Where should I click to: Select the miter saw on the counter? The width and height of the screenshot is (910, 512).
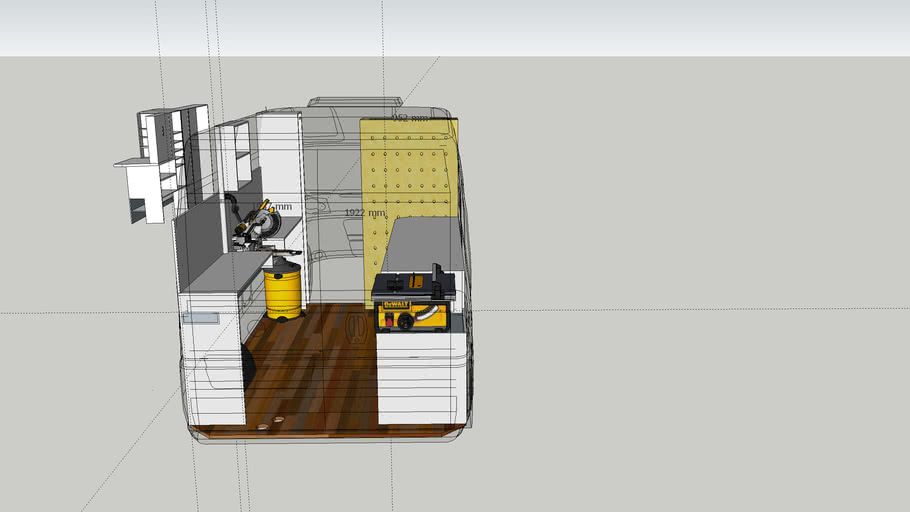coord(258,224)
